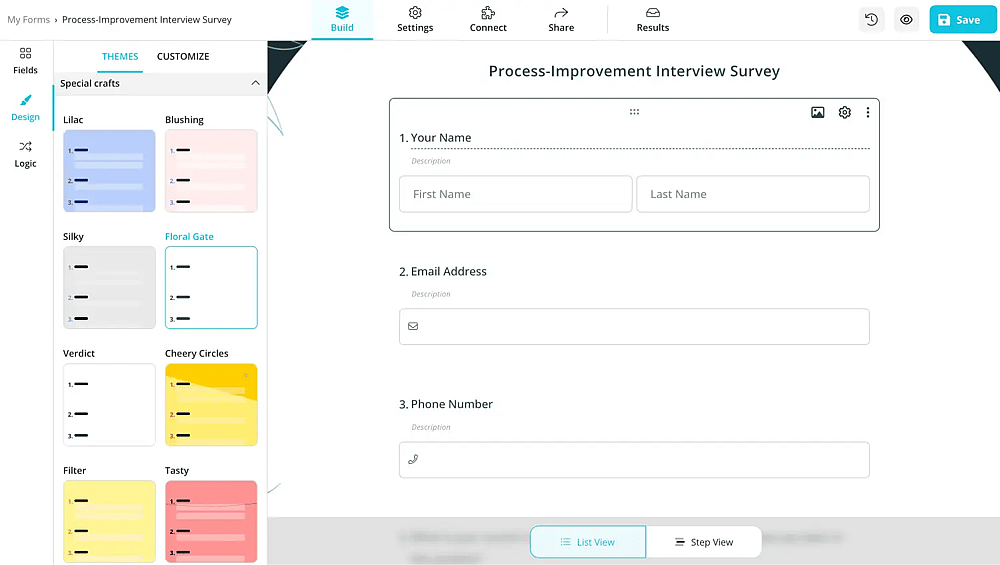The width and height of the screenshot is (1000, 565).
Task: Save the form
Action: coord(962,20)
